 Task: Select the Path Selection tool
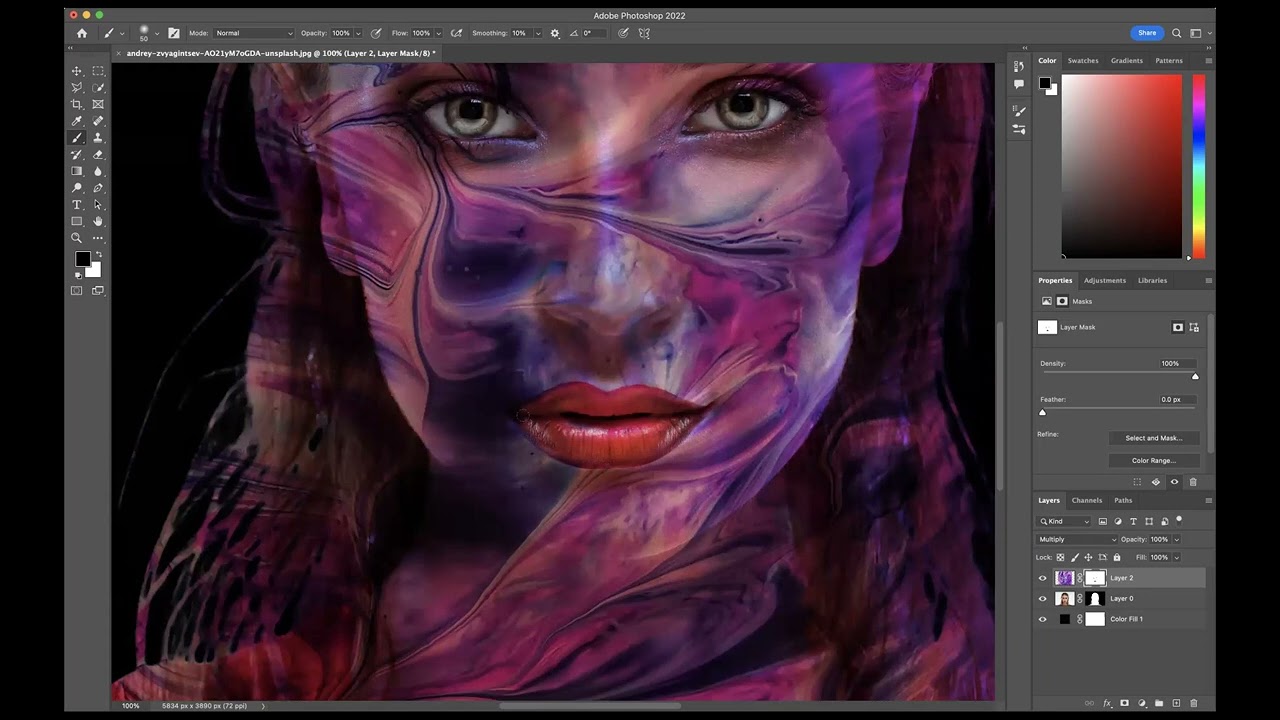98,205
